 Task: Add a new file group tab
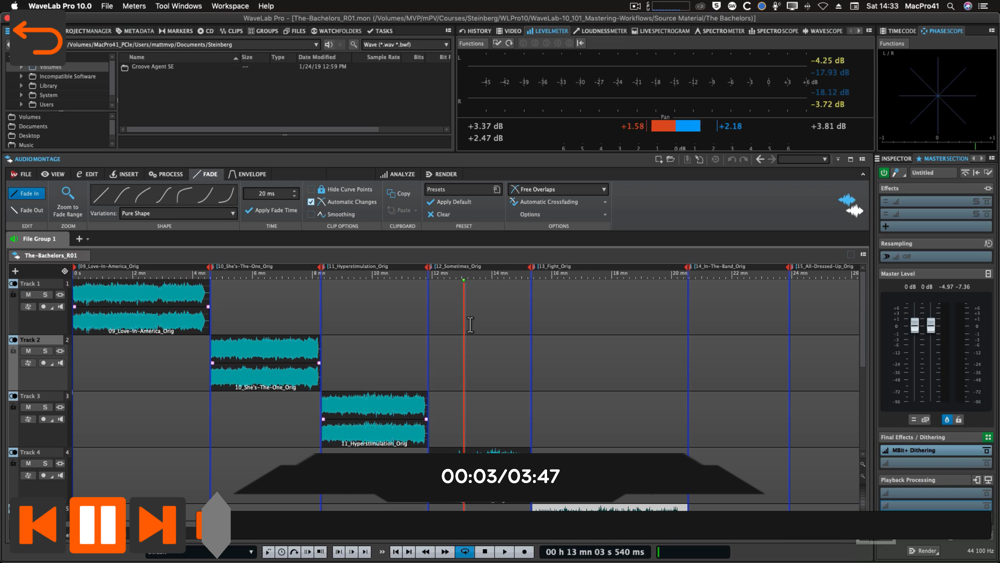(79, 239)
